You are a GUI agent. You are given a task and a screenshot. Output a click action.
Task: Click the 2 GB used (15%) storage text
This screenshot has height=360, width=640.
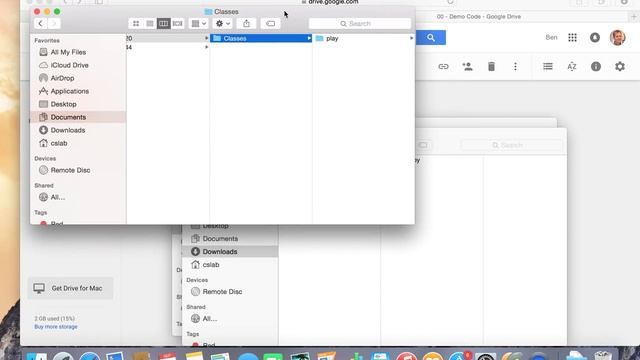click(x=54, y=318)
